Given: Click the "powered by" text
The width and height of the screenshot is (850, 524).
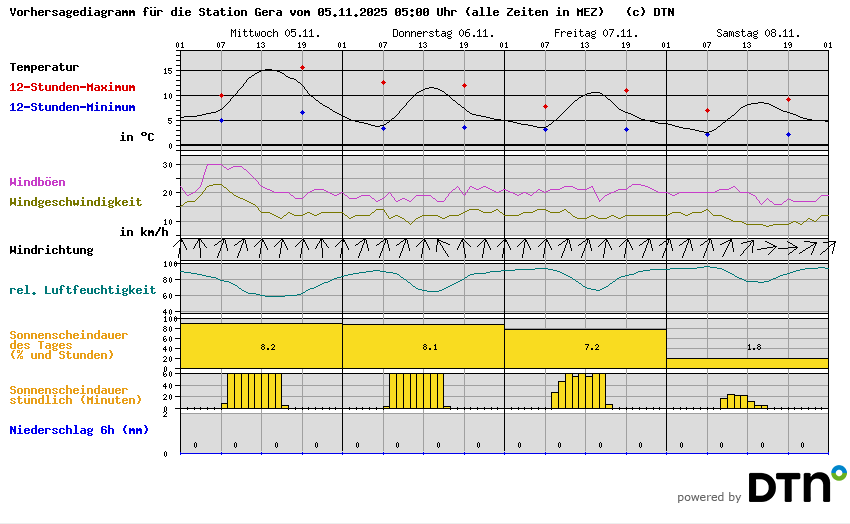Looking at the screenshot, I should [x=709, y=497].
